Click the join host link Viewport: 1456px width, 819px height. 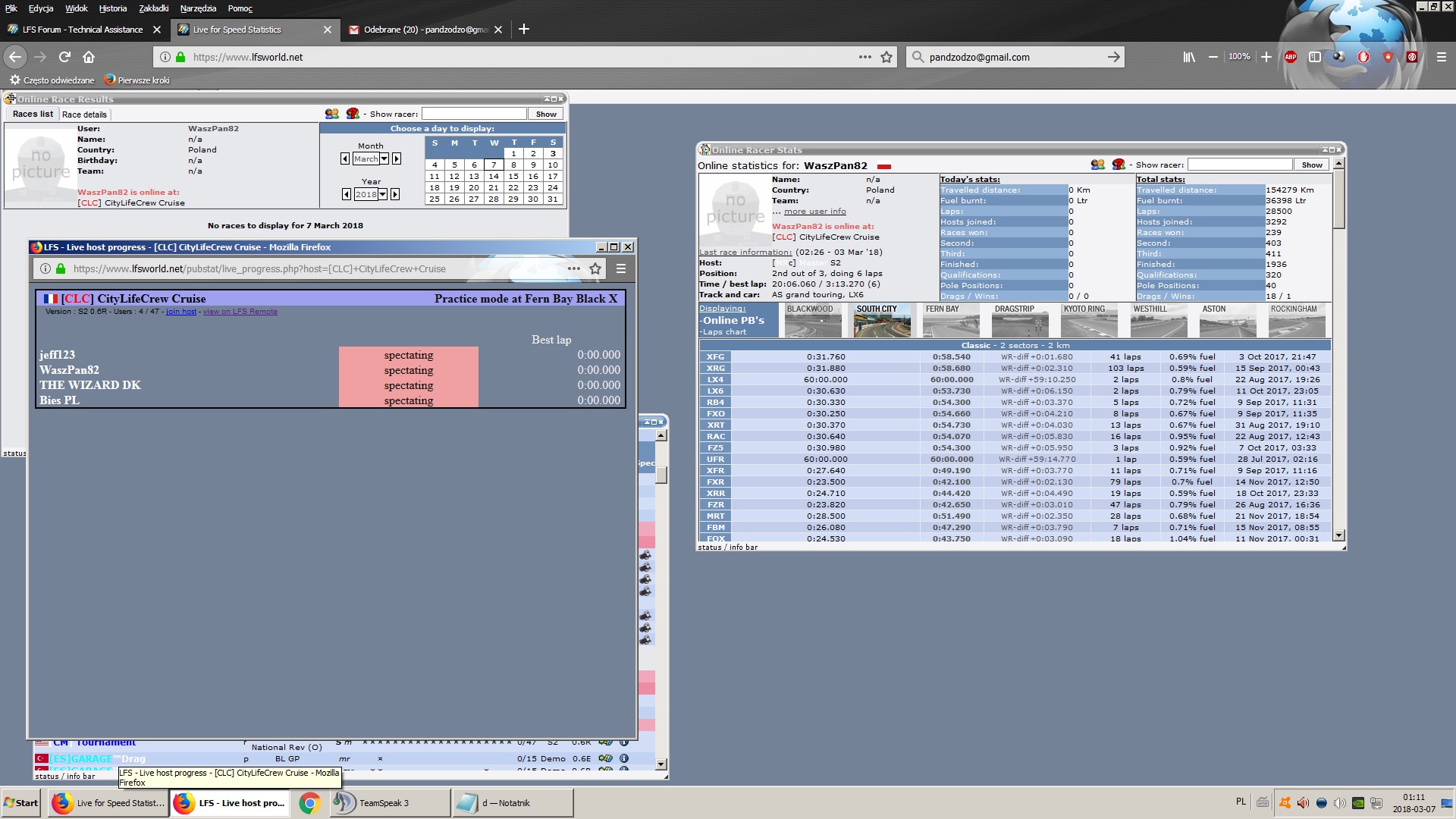point(181,312)
